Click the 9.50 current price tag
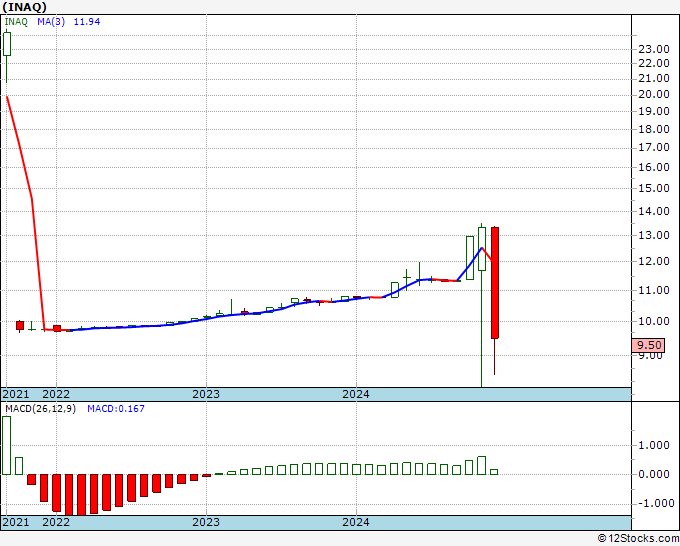 tap(648, 345)
